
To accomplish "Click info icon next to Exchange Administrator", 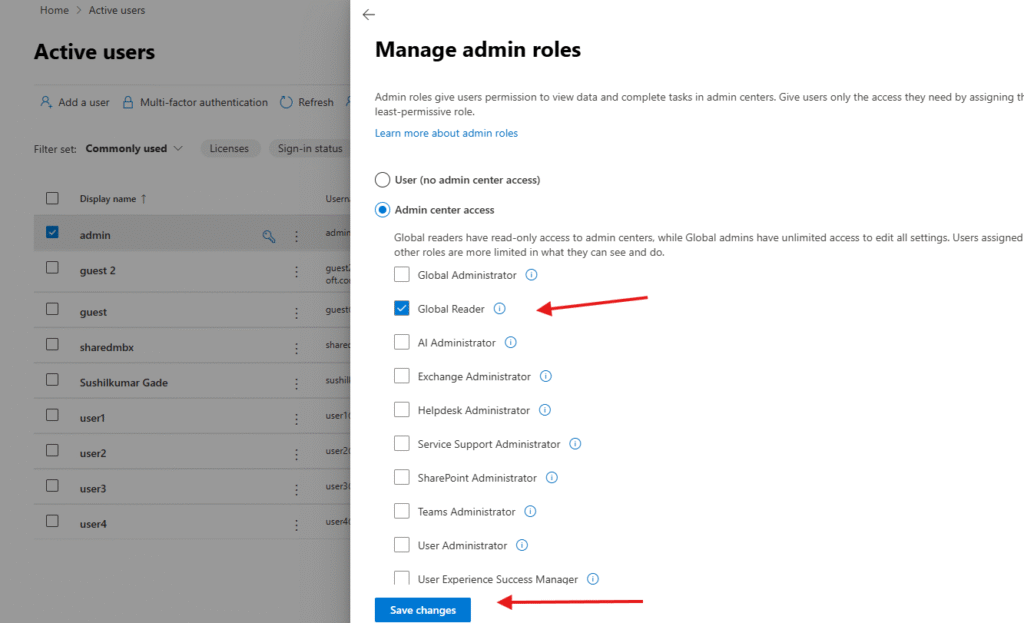I will tap(546, 377).
